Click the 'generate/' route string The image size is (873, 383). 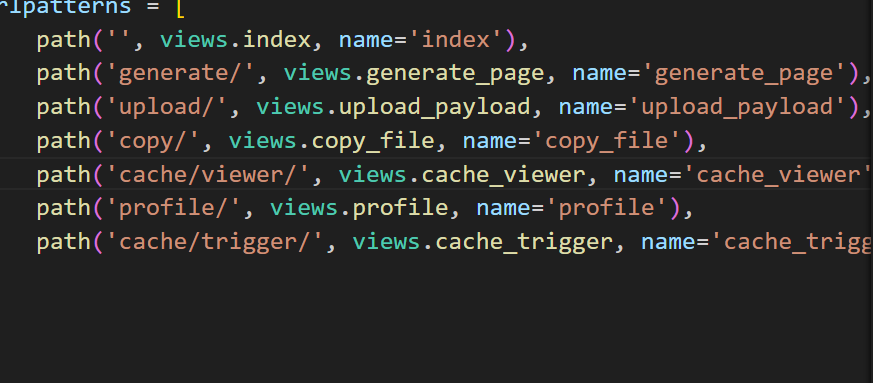tap(180, 74)
